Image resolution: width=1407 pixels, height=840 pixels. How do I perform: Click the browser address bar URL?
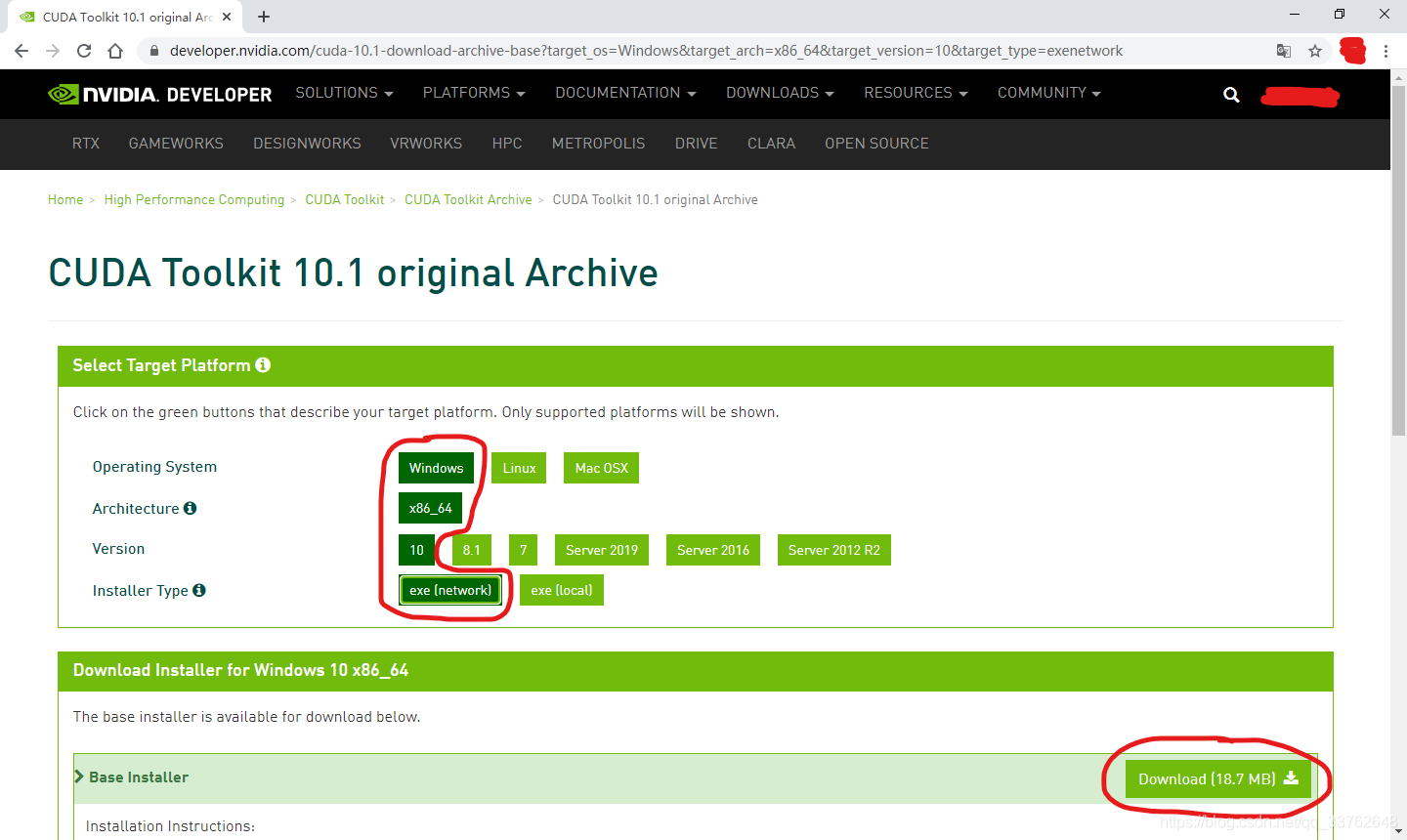646,51
